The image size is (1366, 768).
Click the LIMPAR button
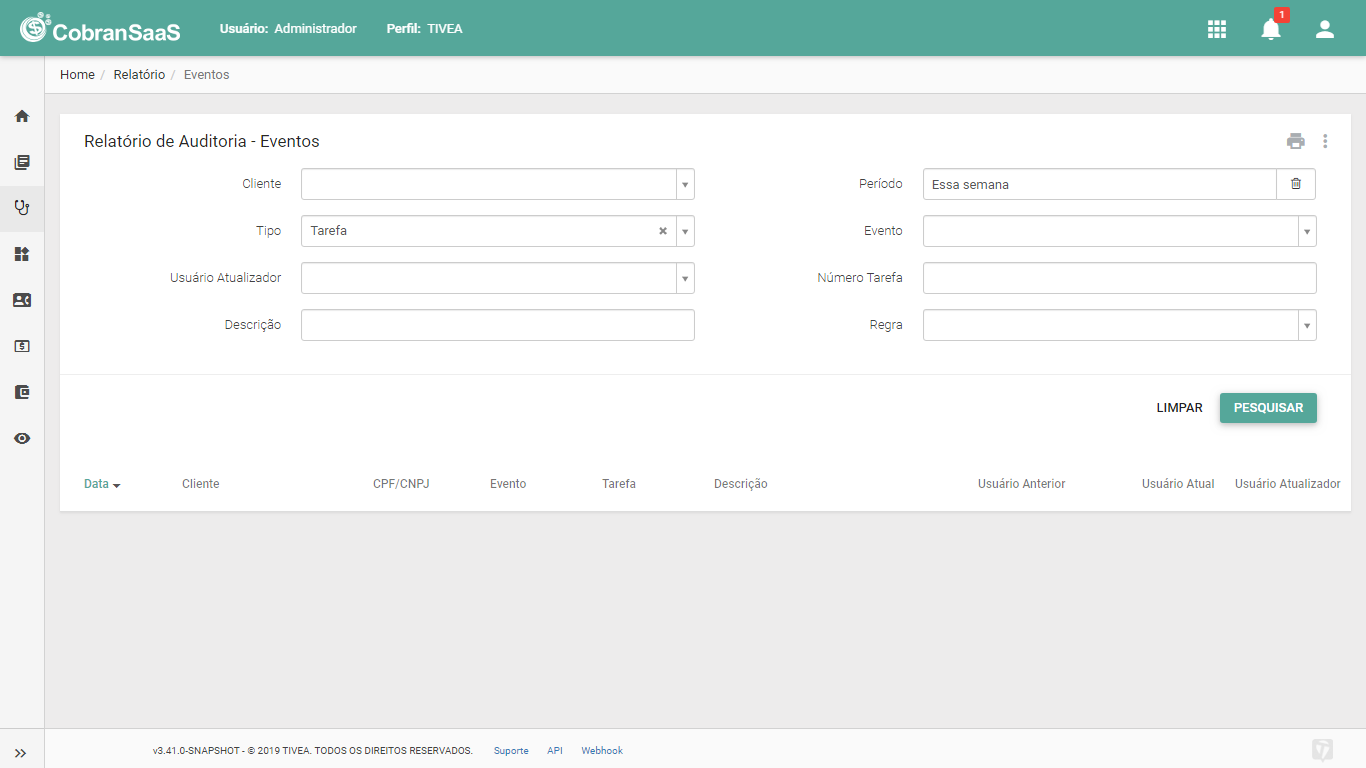click(x=1179, y=408)
